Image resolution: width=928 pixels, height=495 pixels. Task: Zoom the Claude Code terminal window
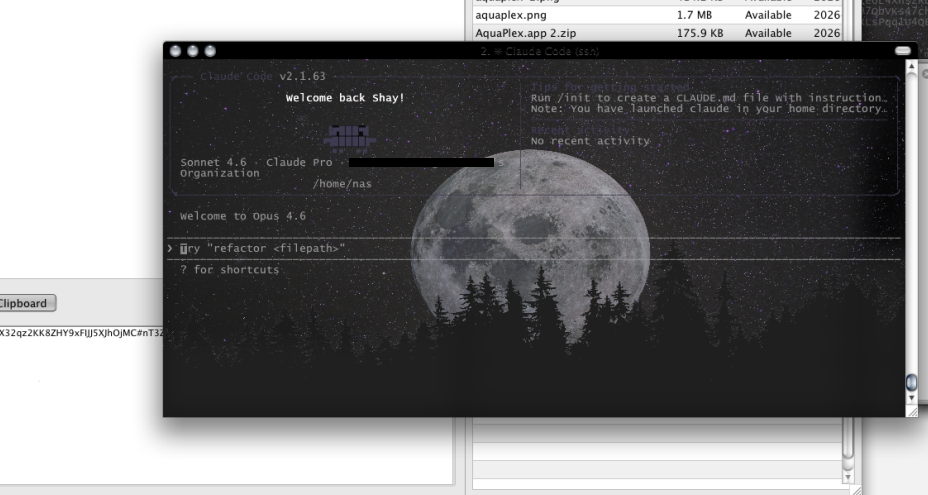[210, 51]
